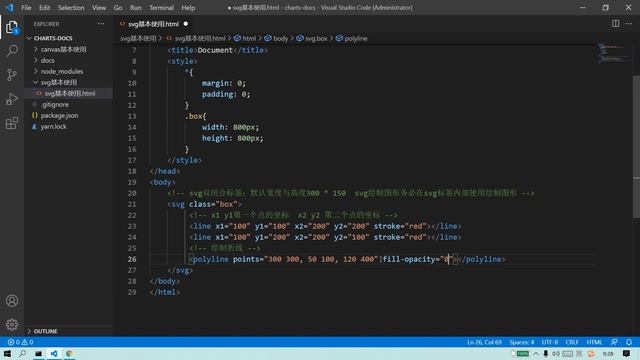Image resolution: width=640 pixels, height=360 pixels.
Task: Open Edit menu
Action: tap(44, 8)
